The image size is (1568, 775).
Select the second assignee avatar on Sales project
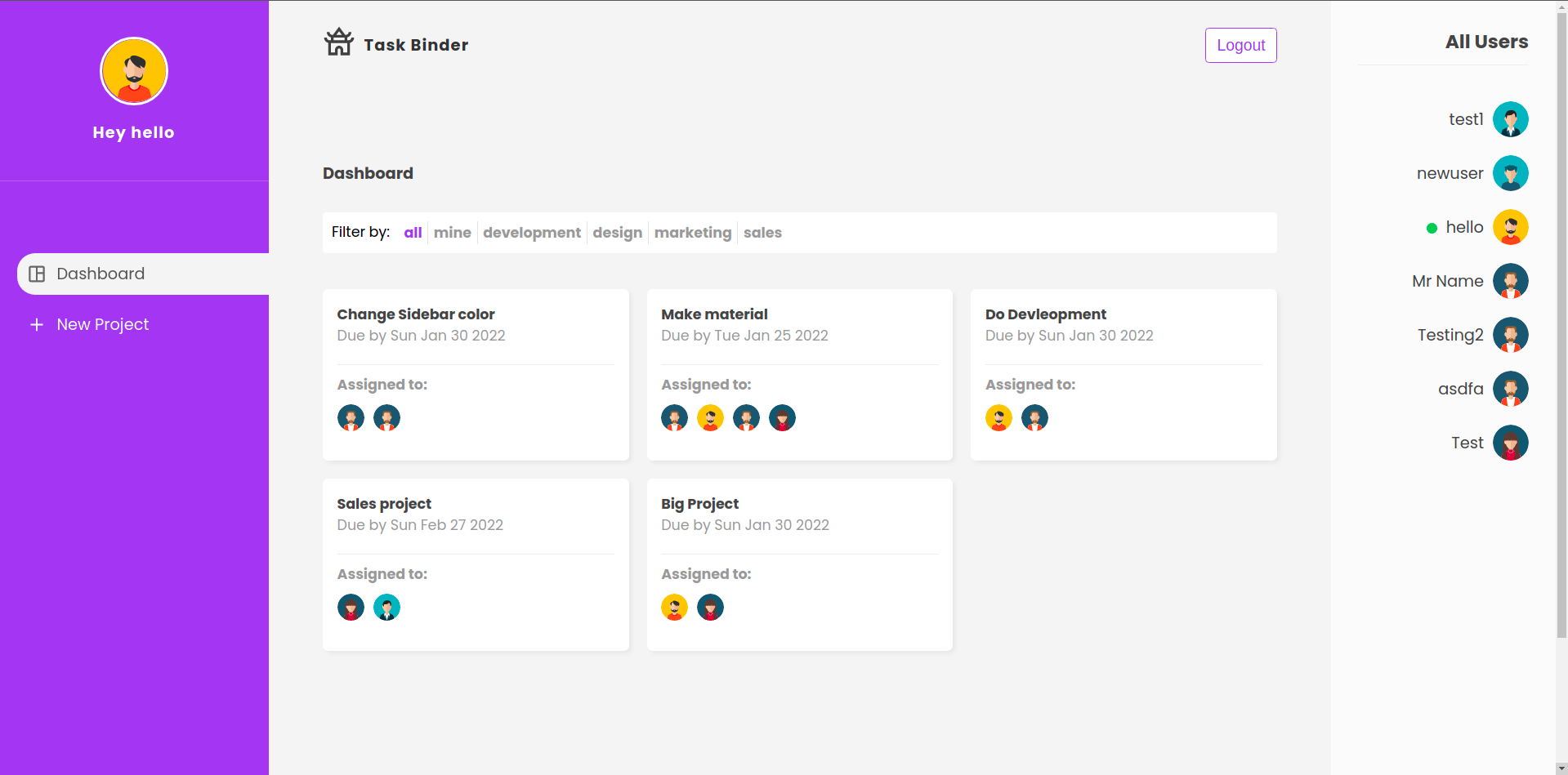(386, 607)
